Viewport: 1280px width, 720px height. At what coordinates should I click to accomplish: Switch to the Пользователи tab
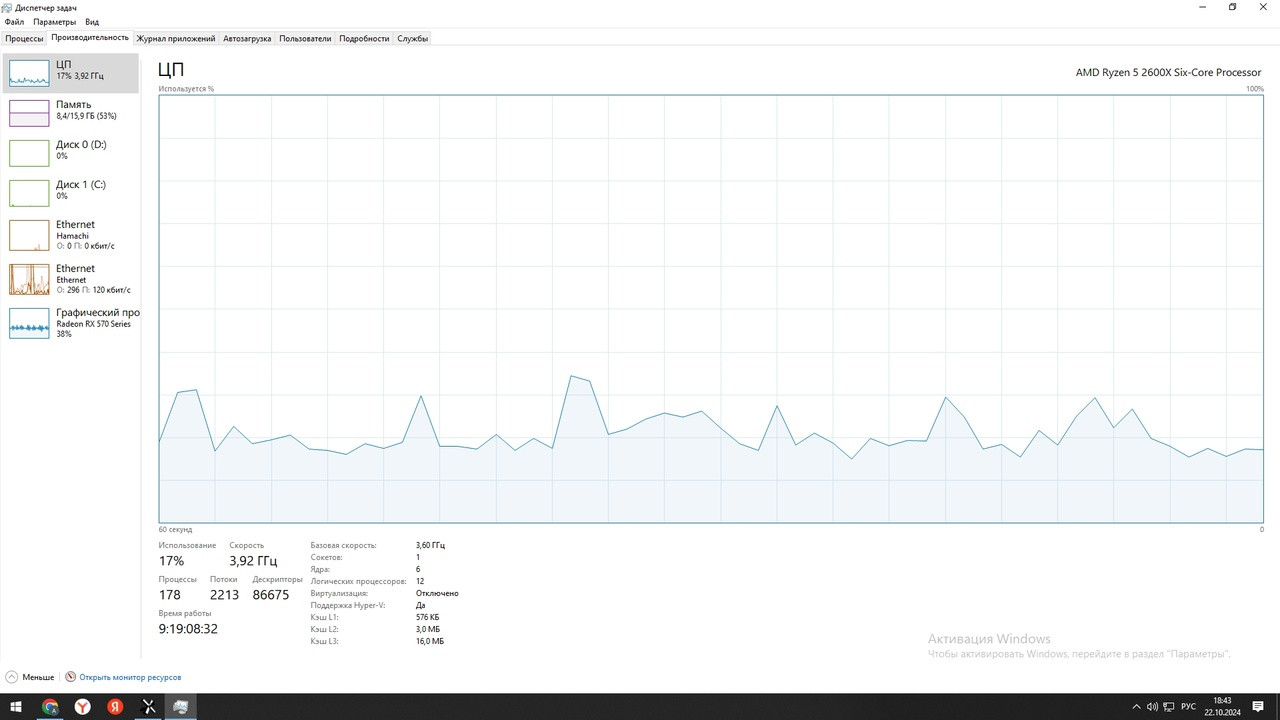[x=305, y=38]
